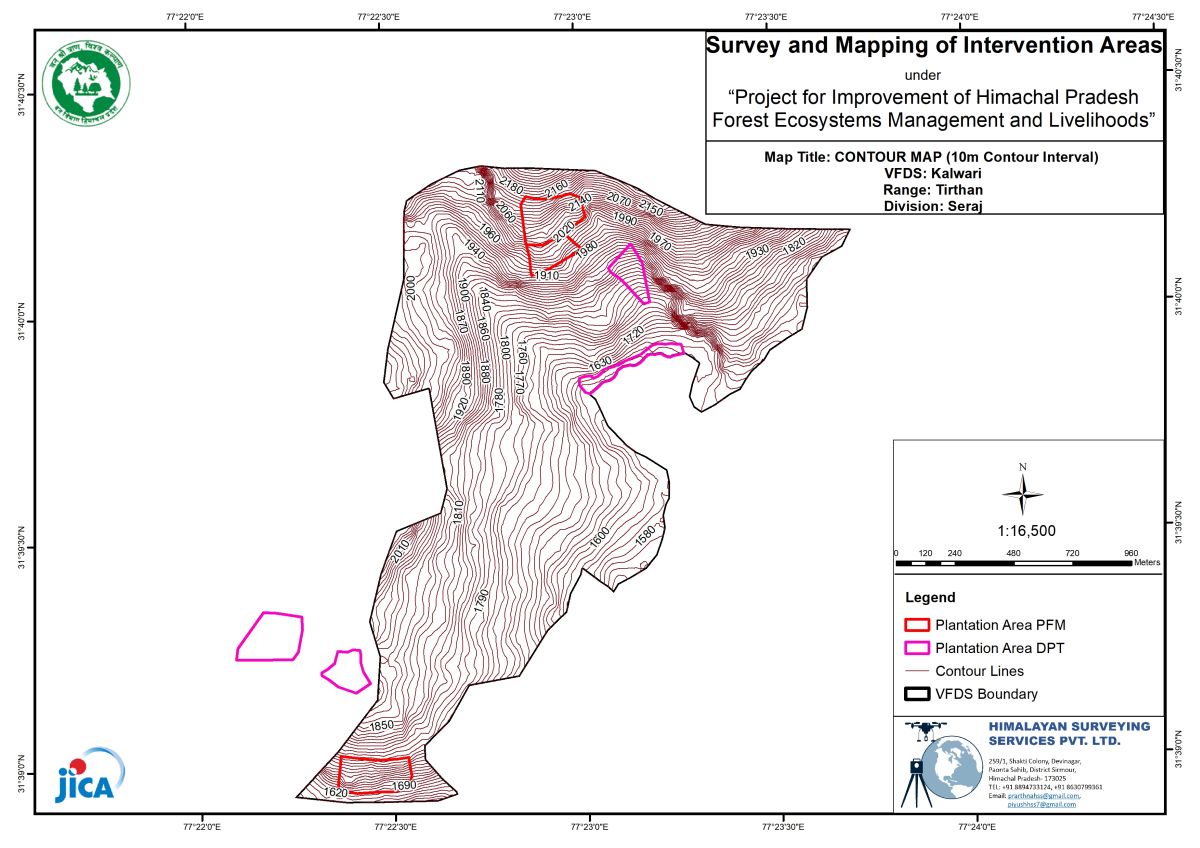Click the contour label '1690'
Screen dimensions: 1200x848
[403, 786]
